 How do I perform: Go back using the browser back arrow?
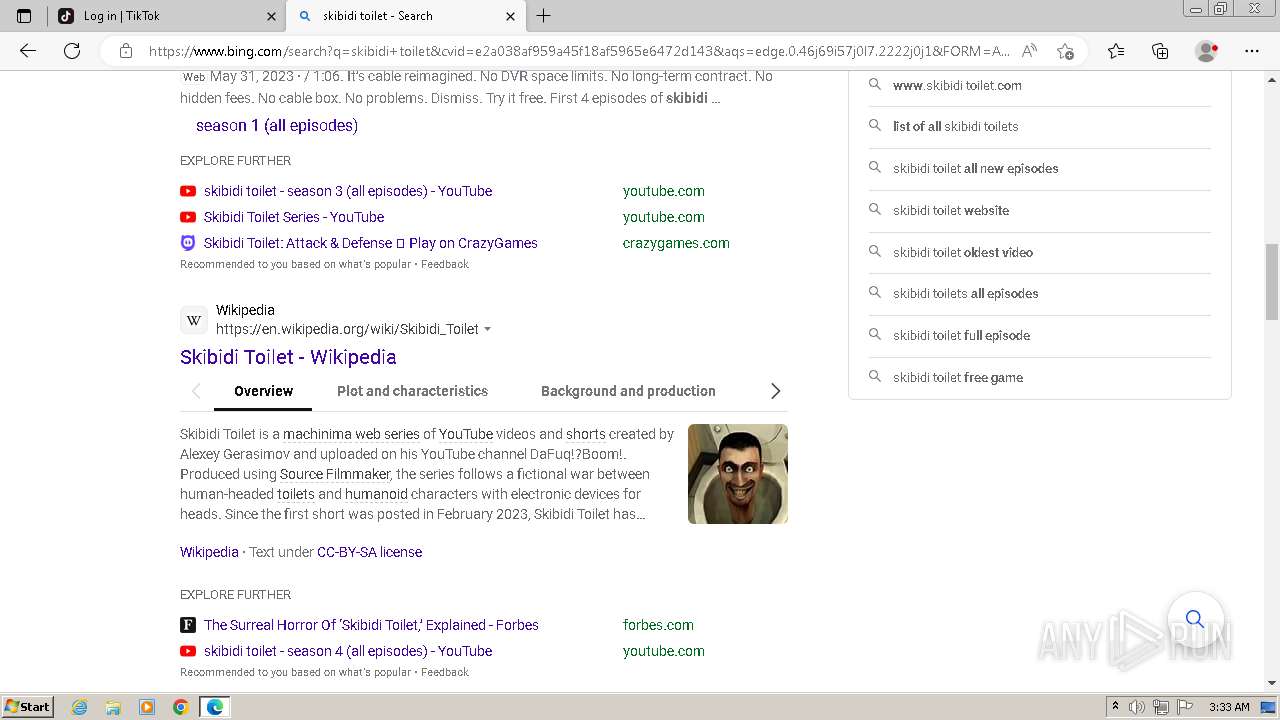[28, 51]
